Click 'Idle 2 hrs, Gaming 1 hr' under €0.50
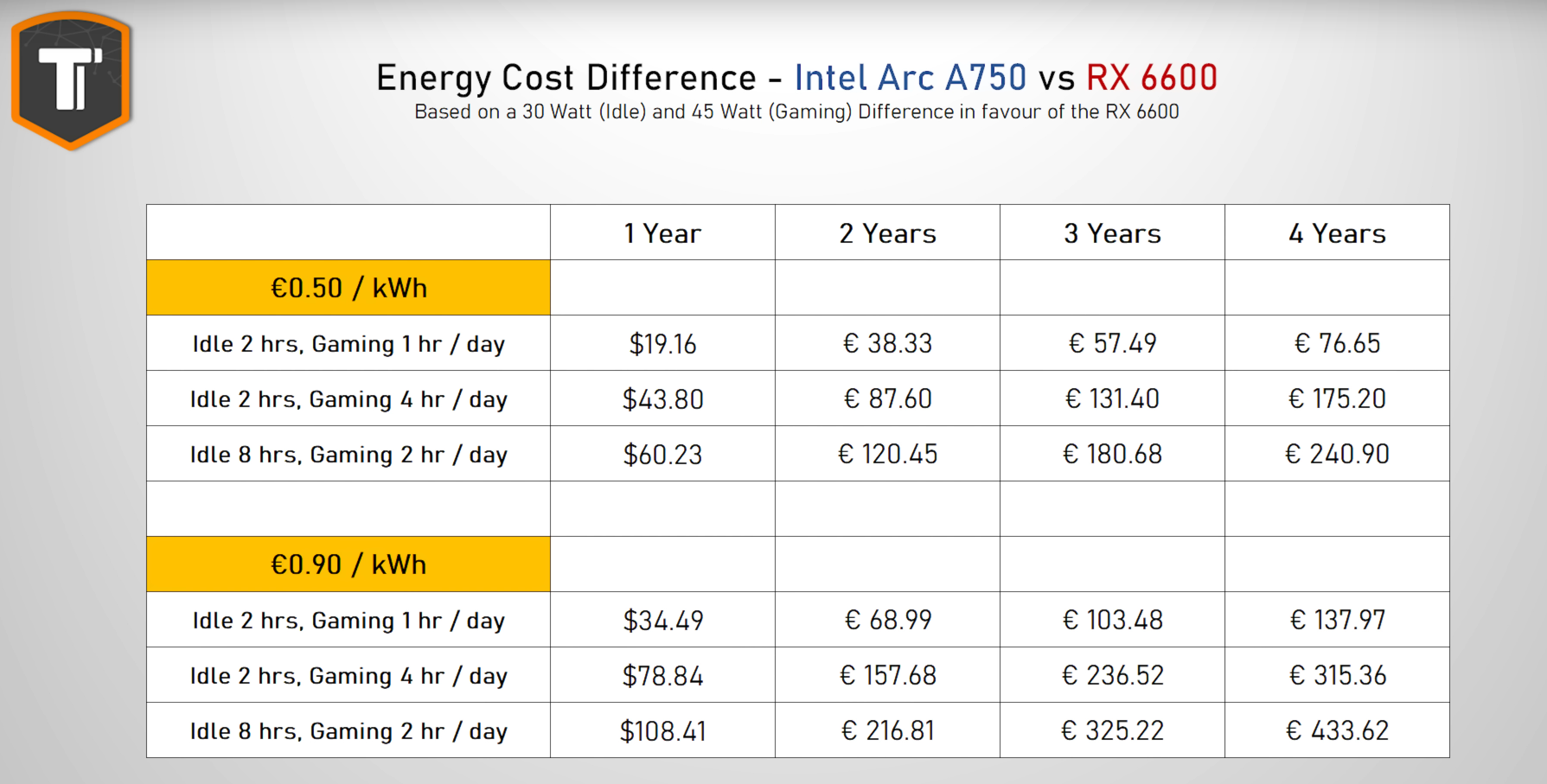 point(348,343)
